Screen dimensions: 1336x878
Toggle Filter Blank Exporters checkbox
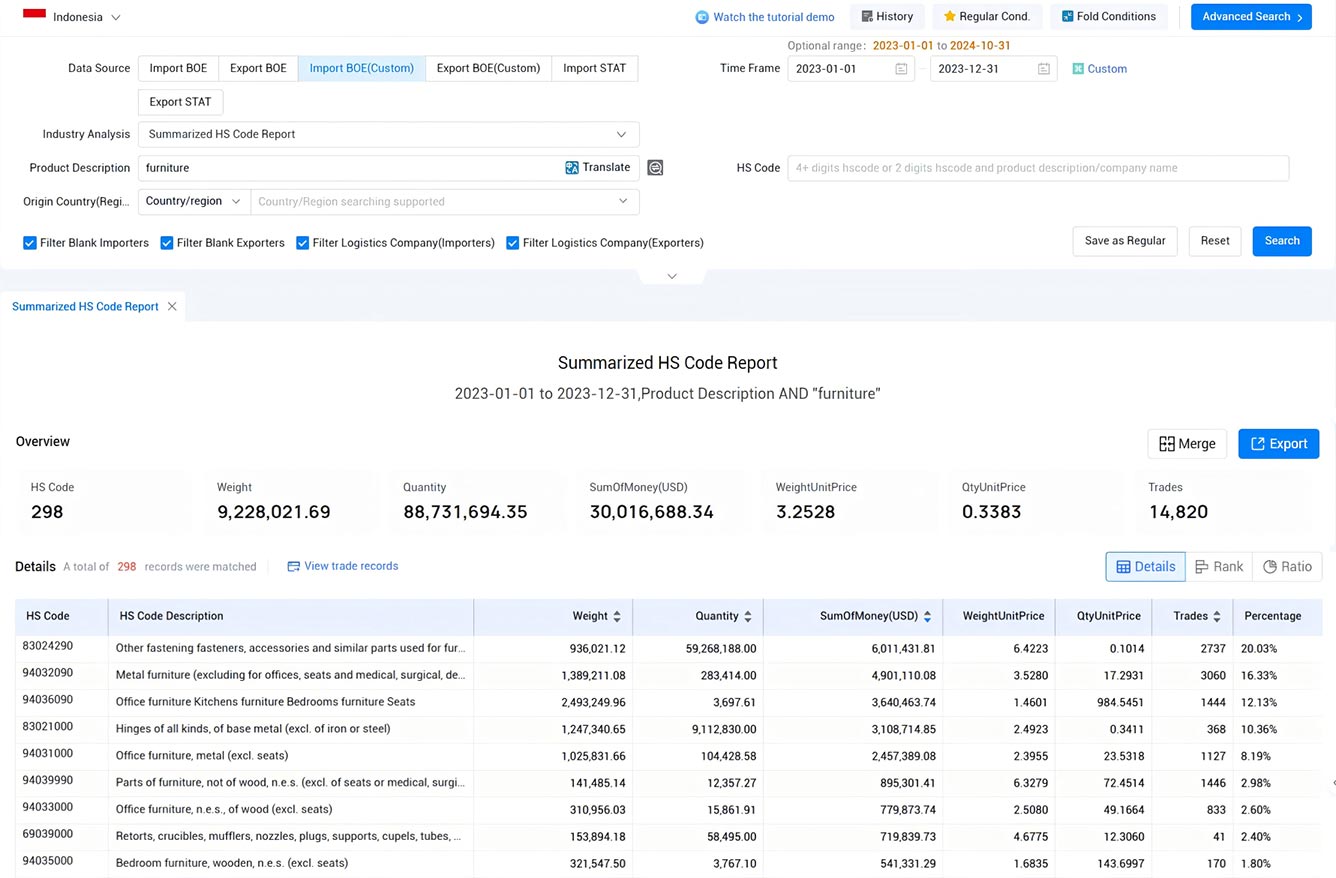point(167,243)
